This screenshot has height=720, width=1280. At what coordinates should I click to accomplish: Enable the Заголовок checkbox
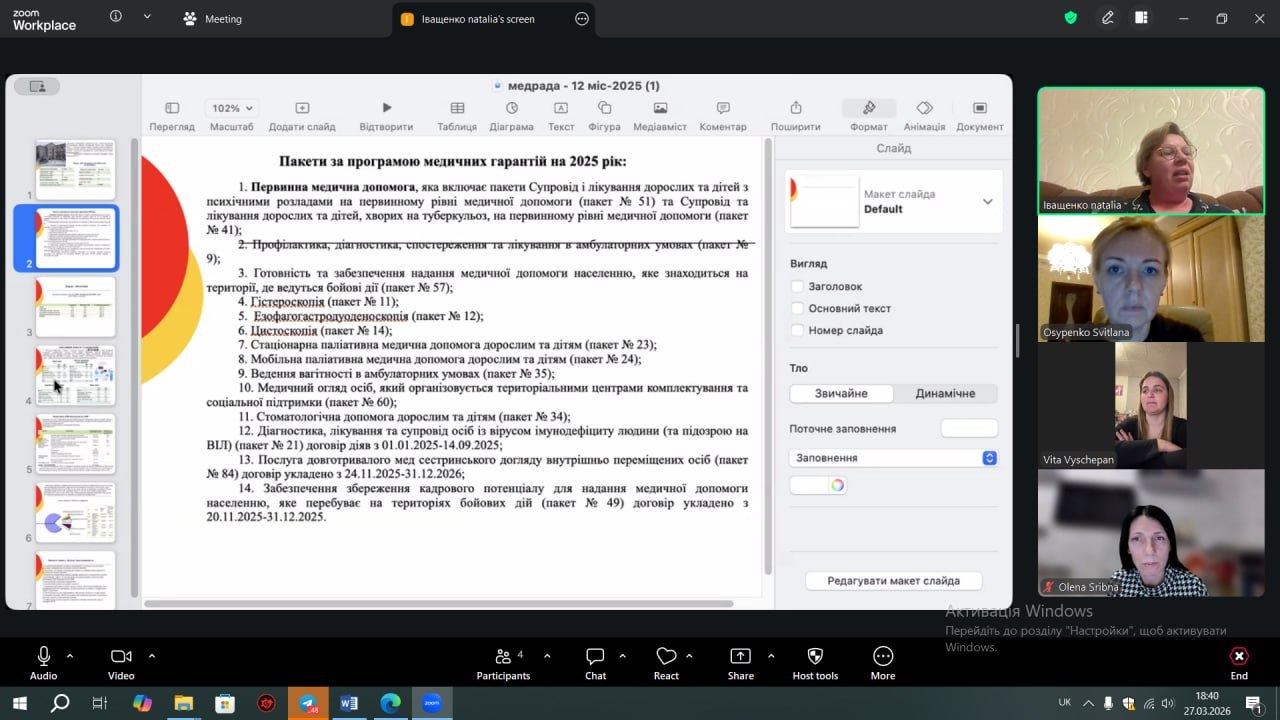point(797,287)
